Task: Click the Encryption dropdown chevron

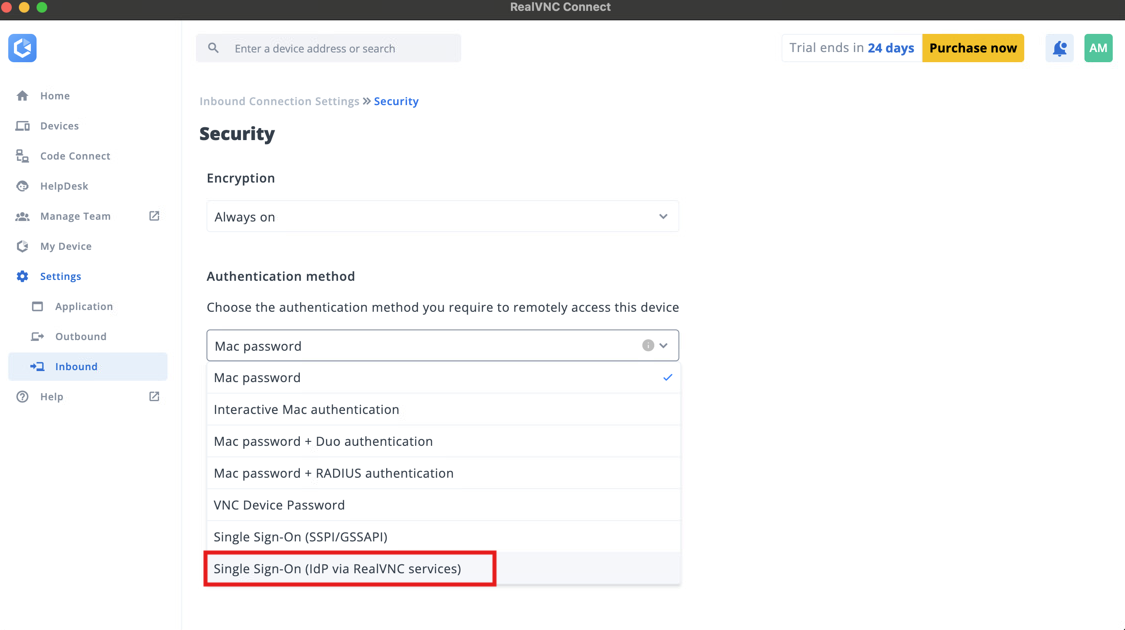Action: tap(663, 217)
